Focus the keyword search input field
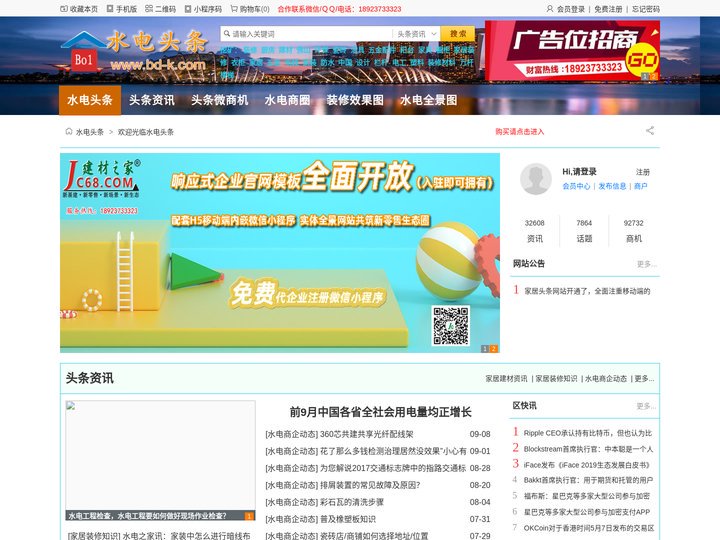The image size is (720, 540). (x=307, y=34)
